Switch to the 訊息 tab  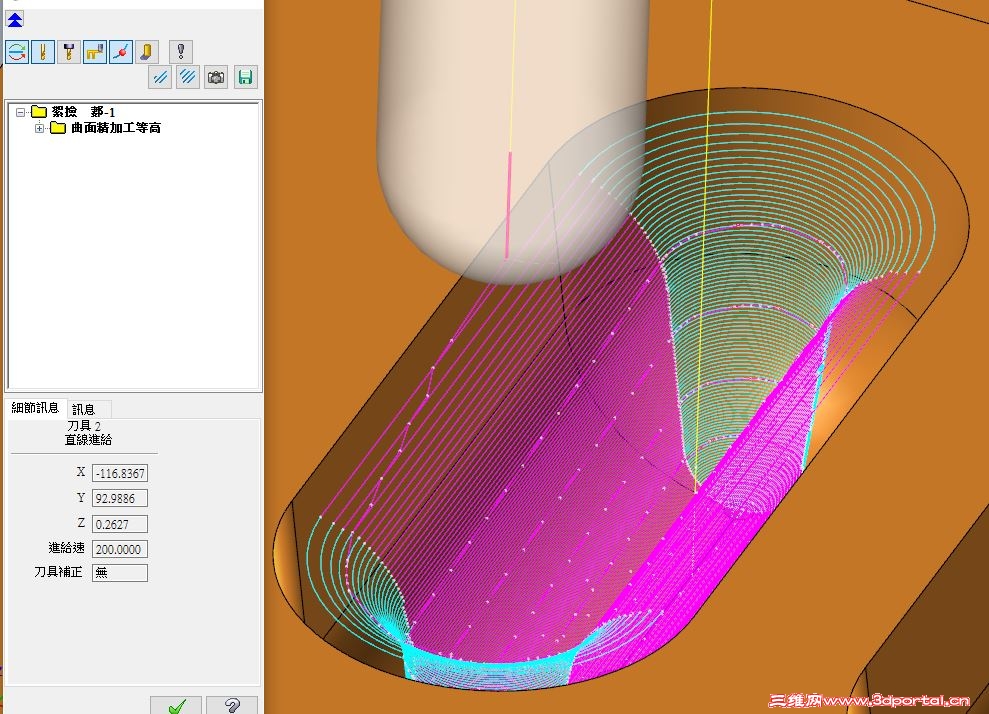(x=83, y=409)
